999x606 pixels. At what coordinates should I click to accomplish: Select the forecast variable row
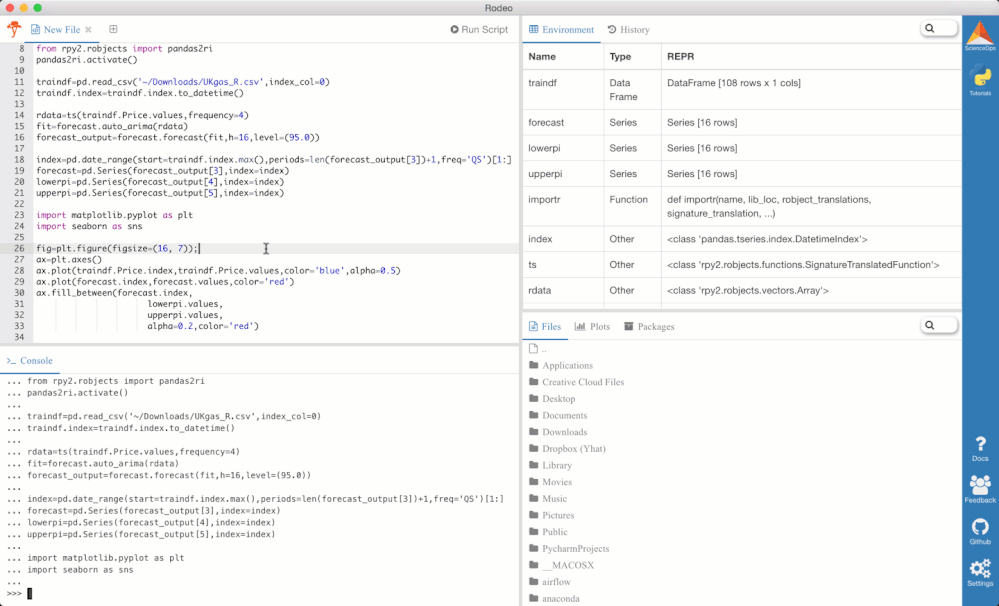coord(742,122)
